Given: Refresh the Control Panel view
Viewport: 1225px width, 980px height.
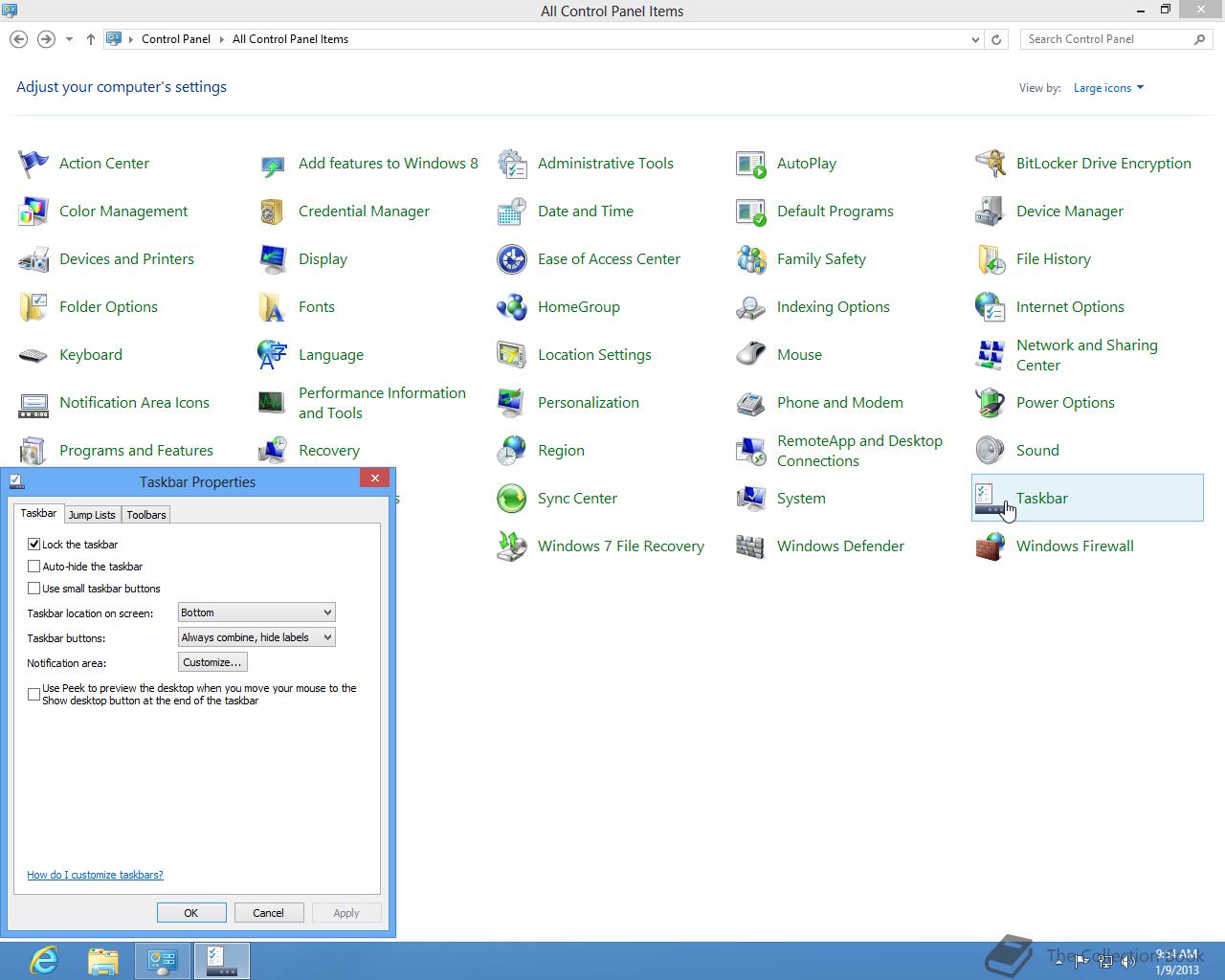Looking at the screenshot, I should tap(996, 39).
